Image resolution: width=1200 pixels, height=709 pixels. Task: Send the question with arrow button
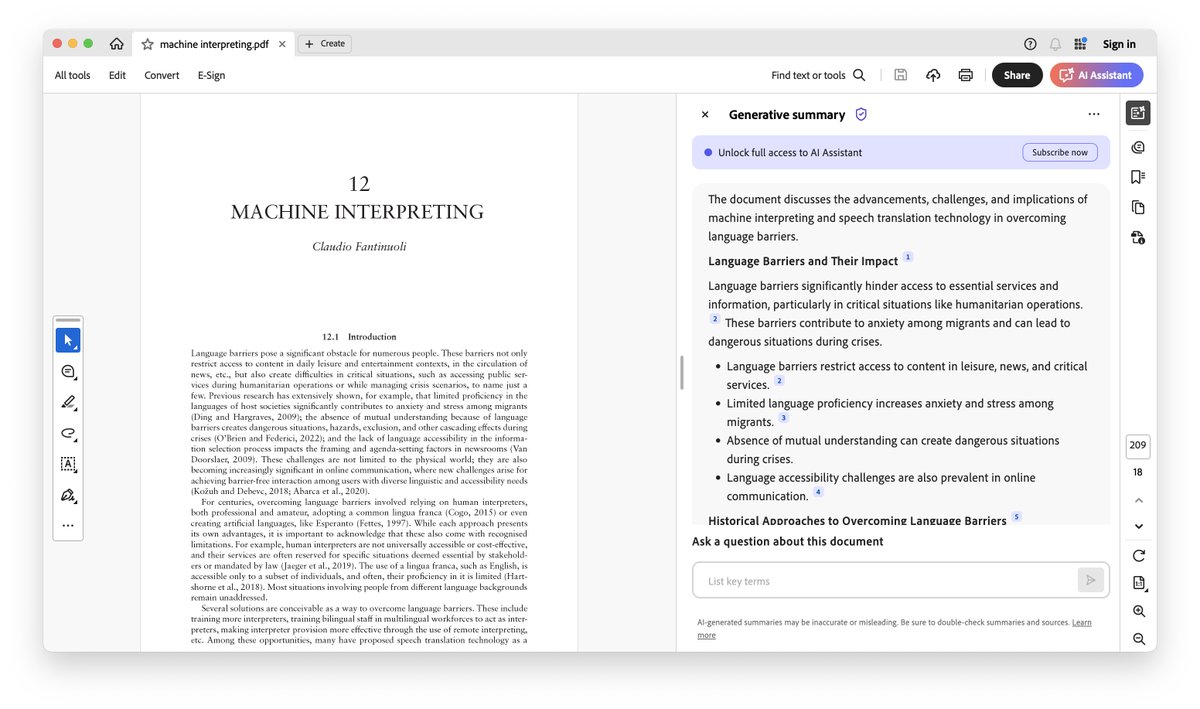tap(1090, 580)
